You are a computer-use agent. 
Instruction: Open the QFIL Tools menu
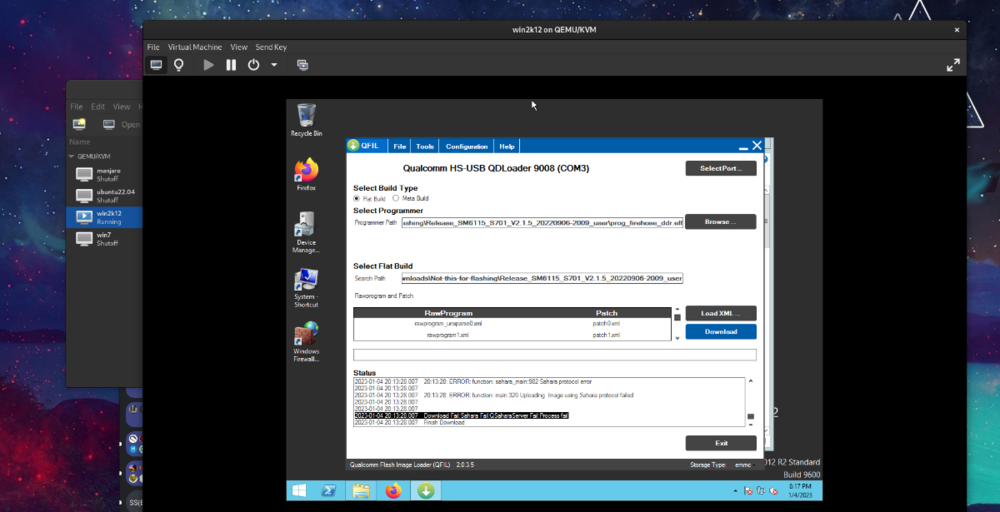tap(425, 146)
